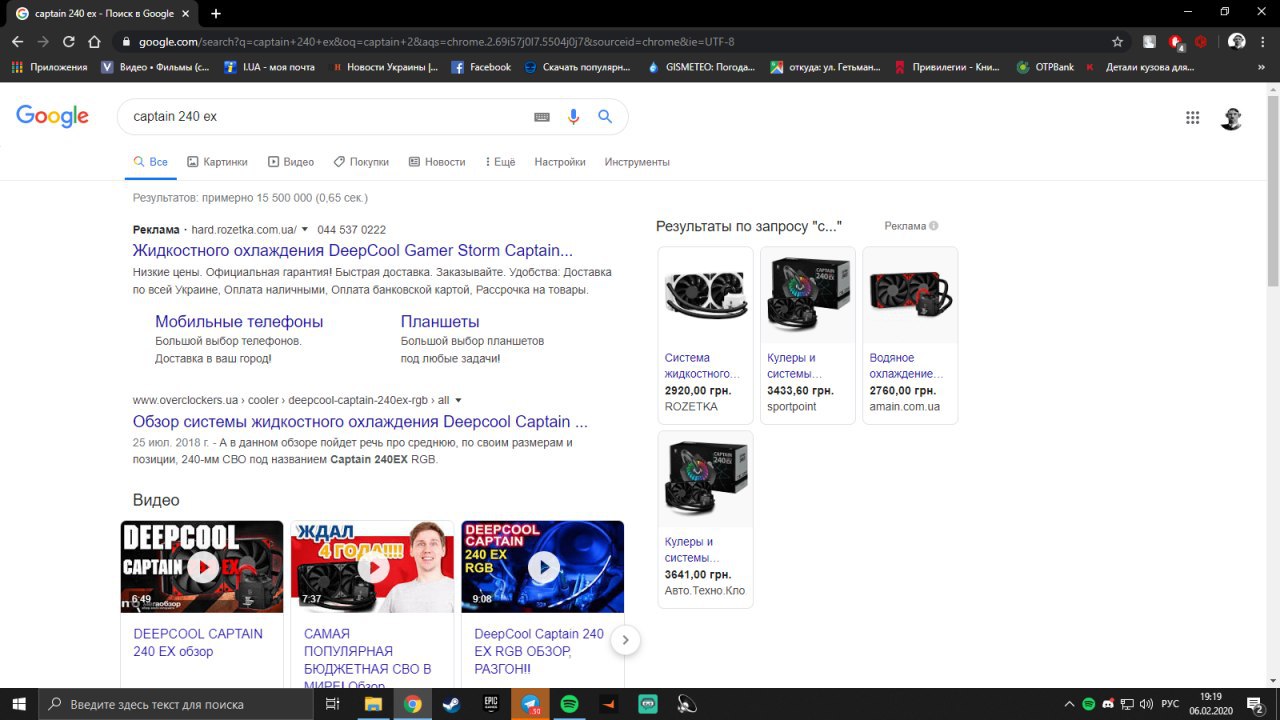This screenshot has height=720, width=1280.
Task: Switch to the Покупки tab
Action: click(x=361, y=162)
